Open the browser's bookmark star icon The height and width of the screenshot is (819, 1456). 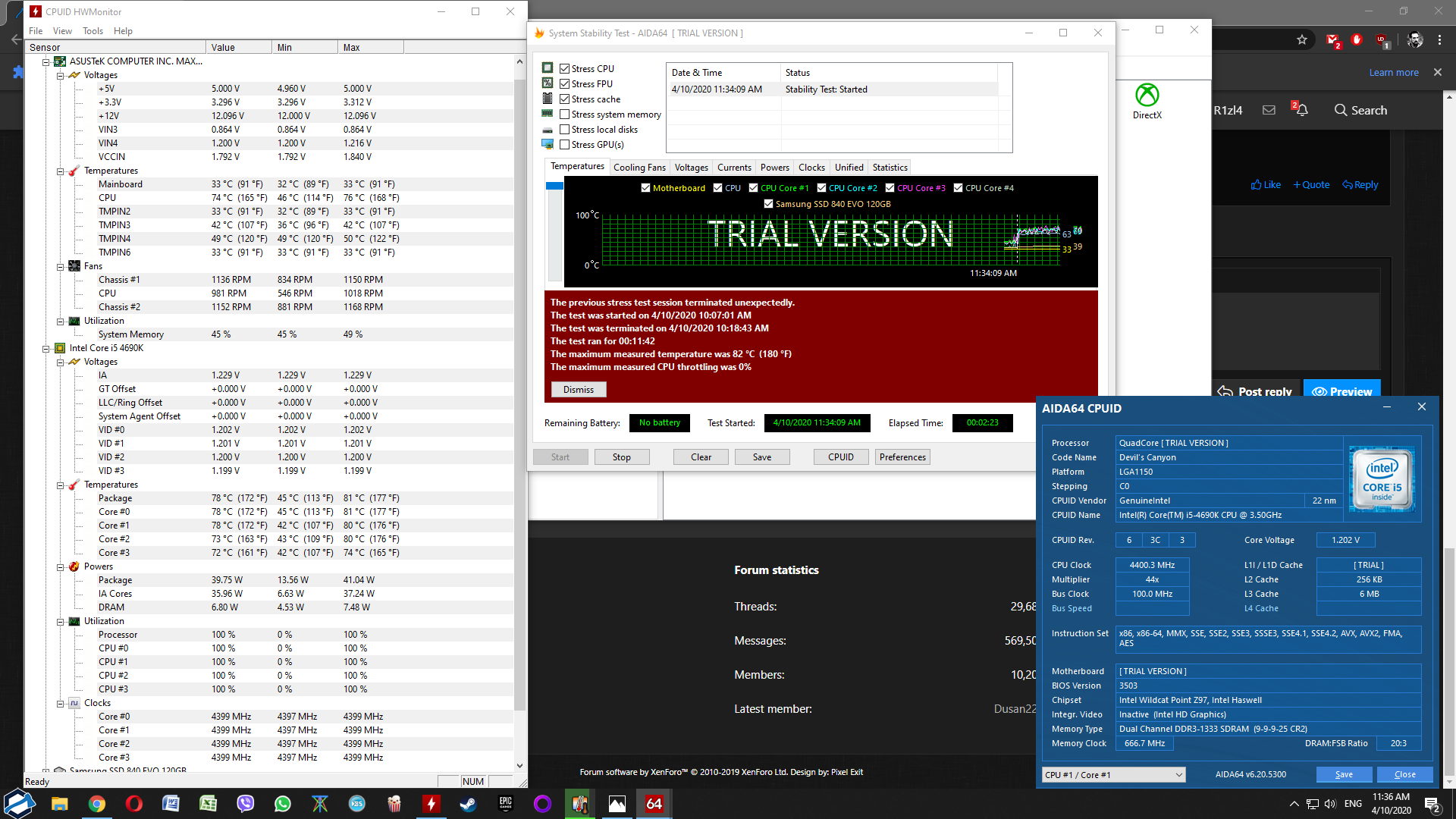click(1302, 39)
